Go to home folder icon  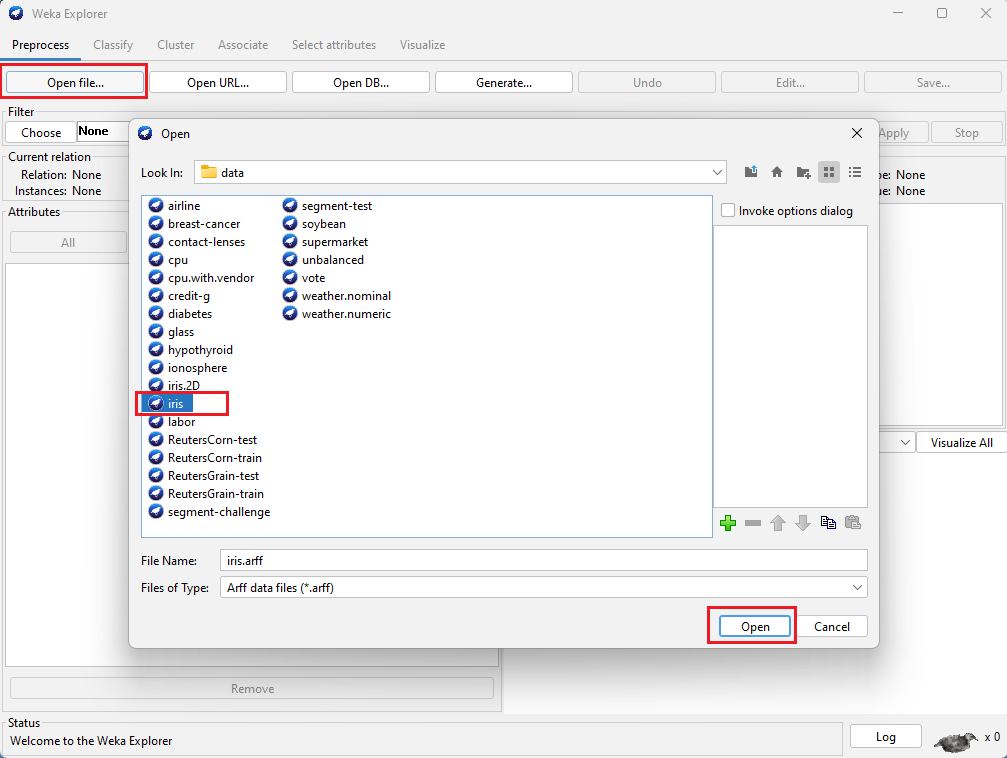click(x=776, y=172)
